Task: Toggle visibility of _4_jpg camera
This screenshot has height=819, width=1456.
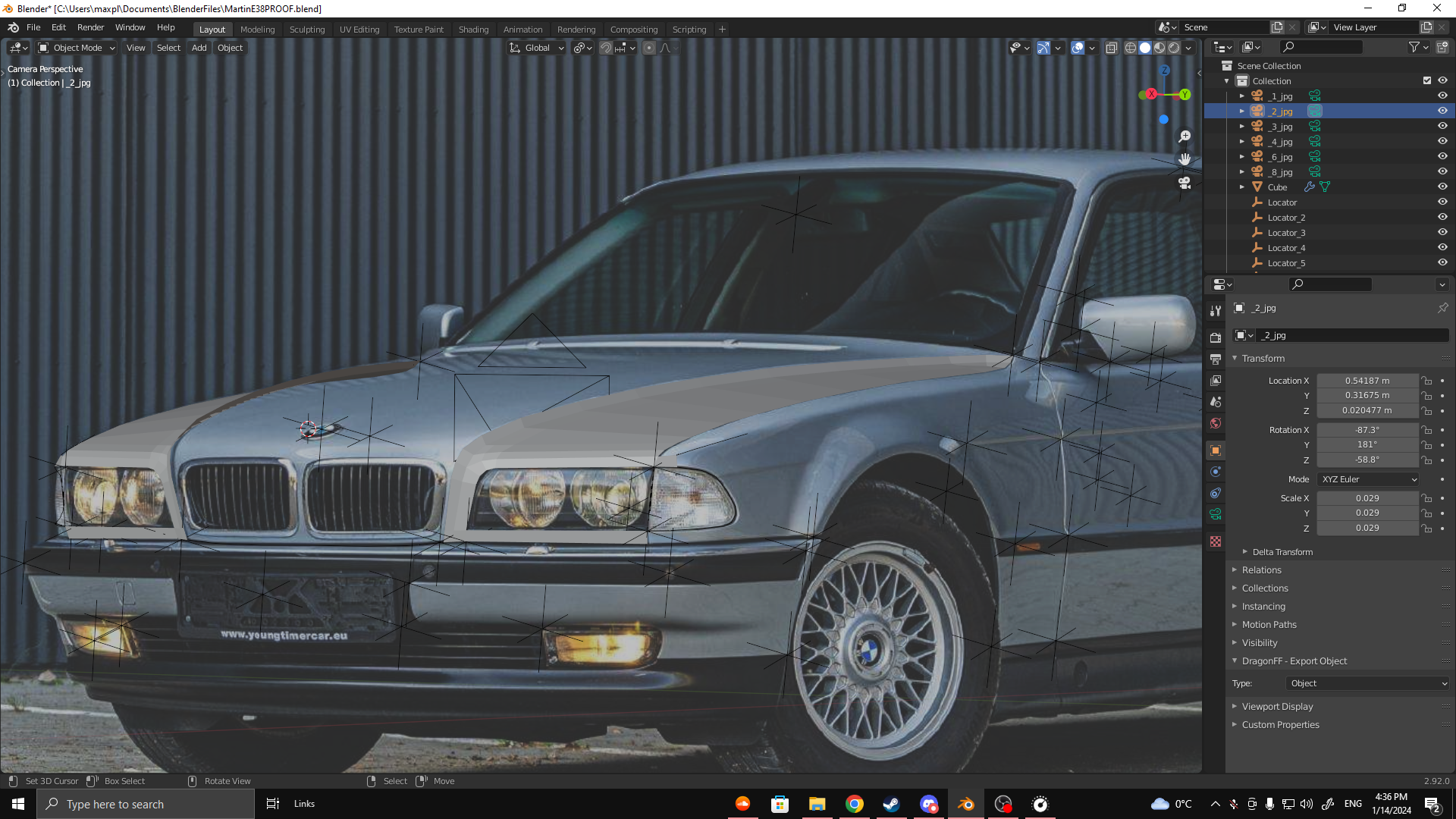Action: coord(1442,141)
